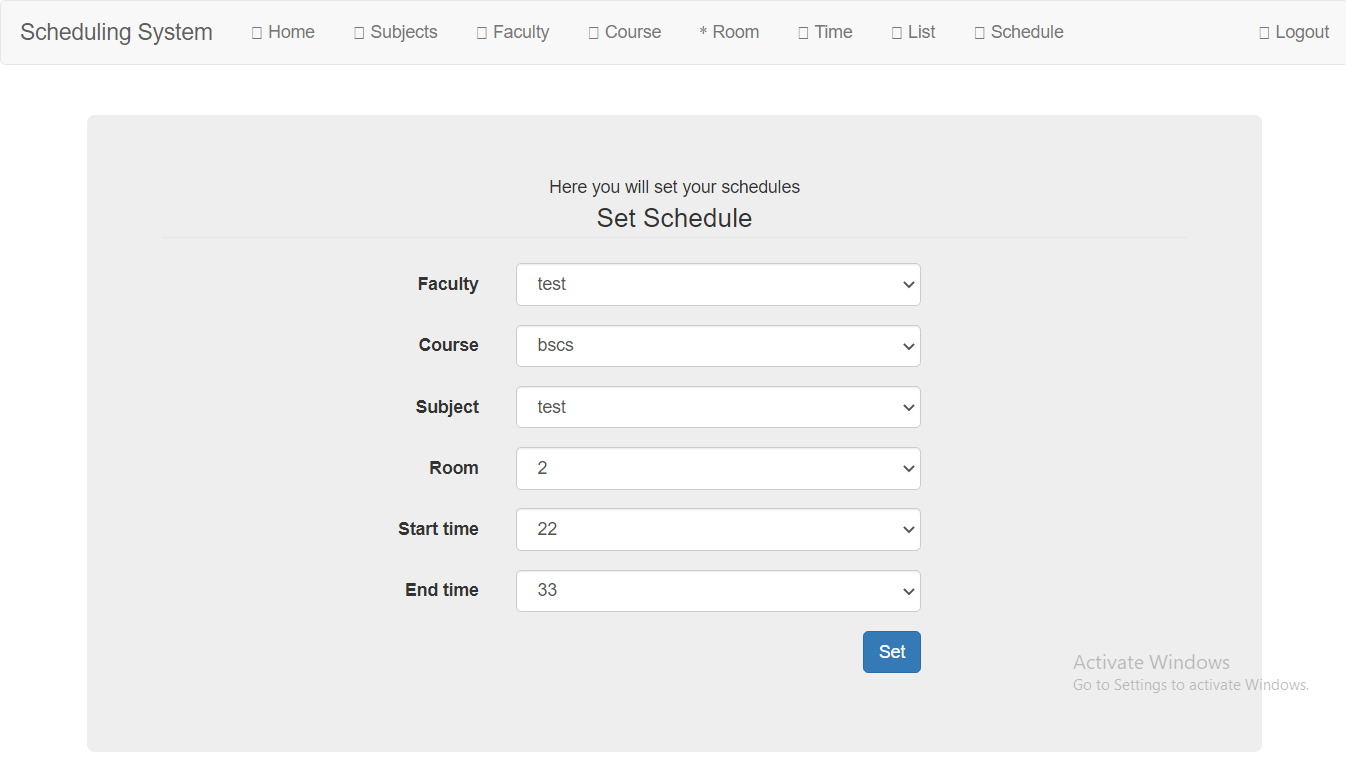Select the Logout menu item
The height and width of the screenshot is (764, 1346).
tap(1294, 31)
